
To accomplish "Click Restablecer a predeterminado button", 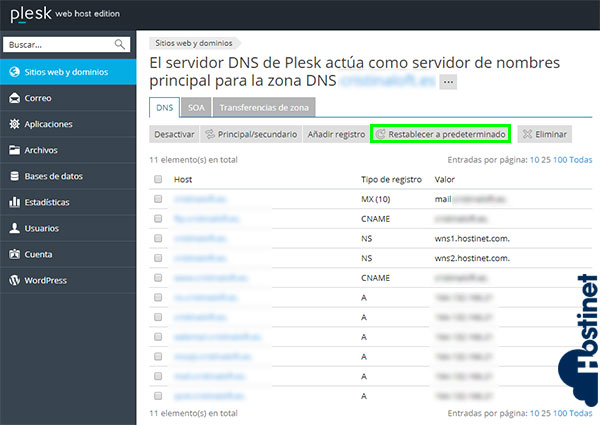I will coord(440,134).
